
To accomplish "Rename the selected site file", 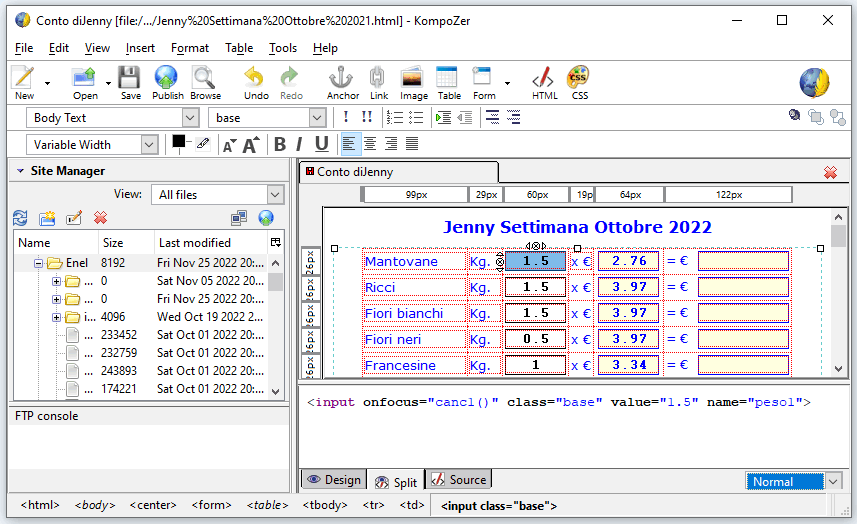I will tap(74, 218).
